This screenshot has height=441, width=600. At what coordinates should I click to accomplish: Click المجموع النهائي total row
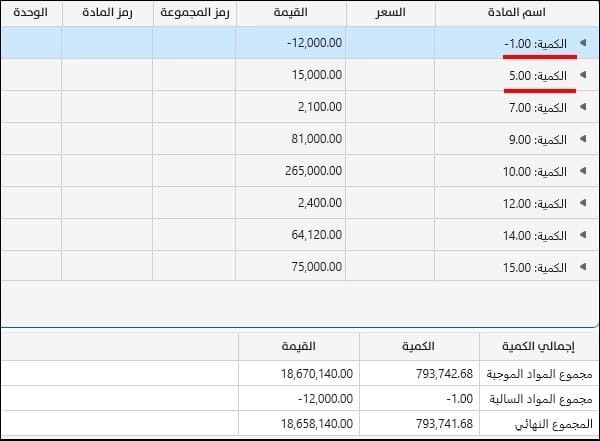300,423
